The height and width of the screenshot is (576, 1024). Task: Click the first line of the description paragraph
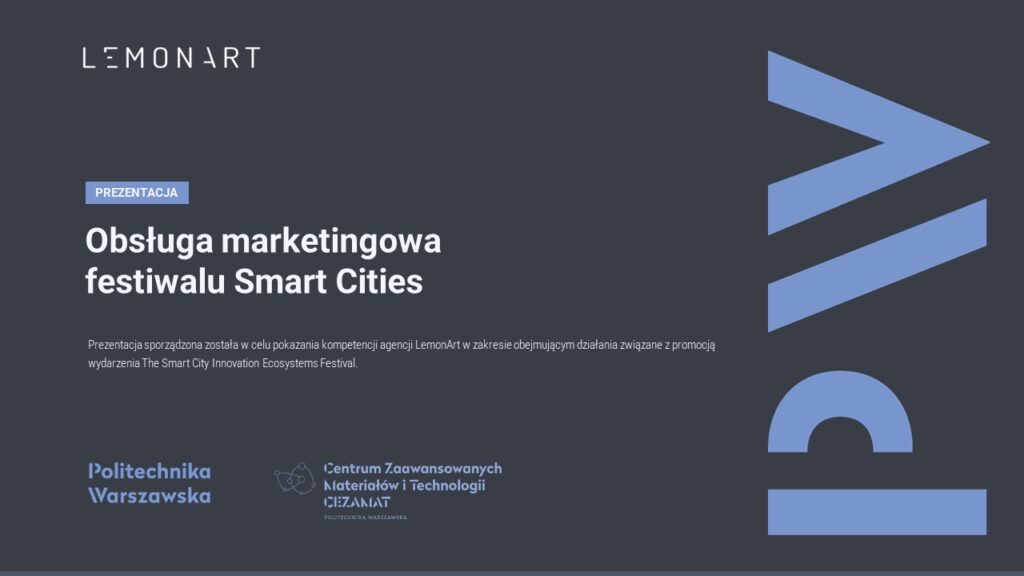401,345
